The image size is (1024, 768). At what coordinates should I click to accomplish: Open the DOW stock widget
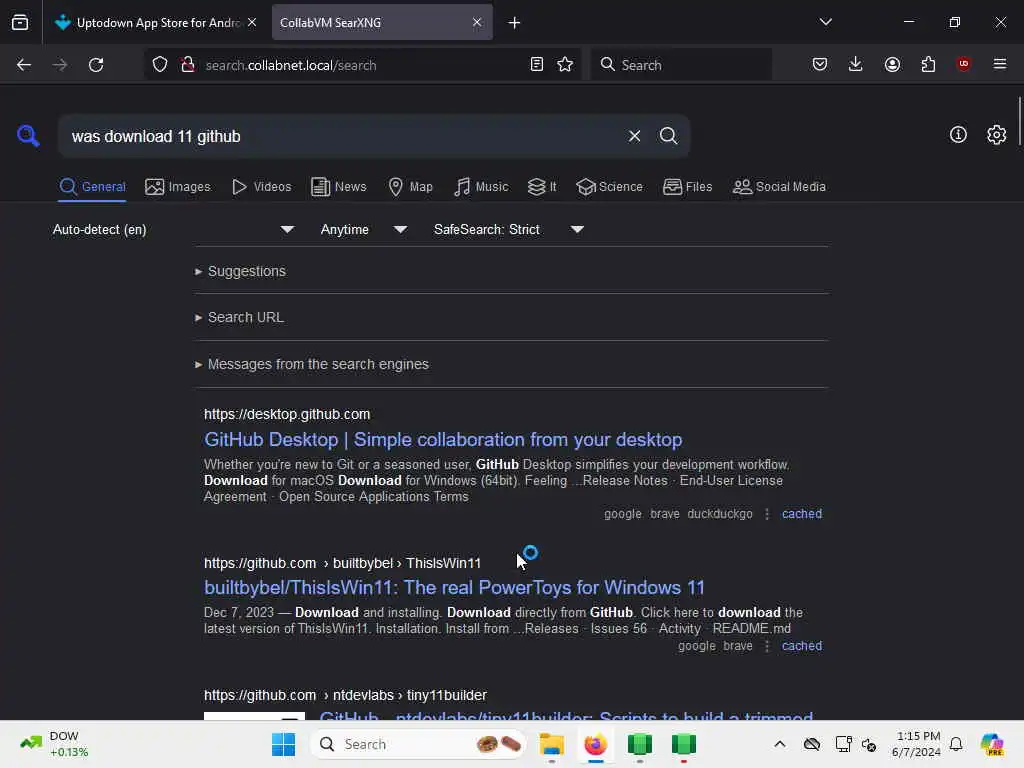coord(54,744)
